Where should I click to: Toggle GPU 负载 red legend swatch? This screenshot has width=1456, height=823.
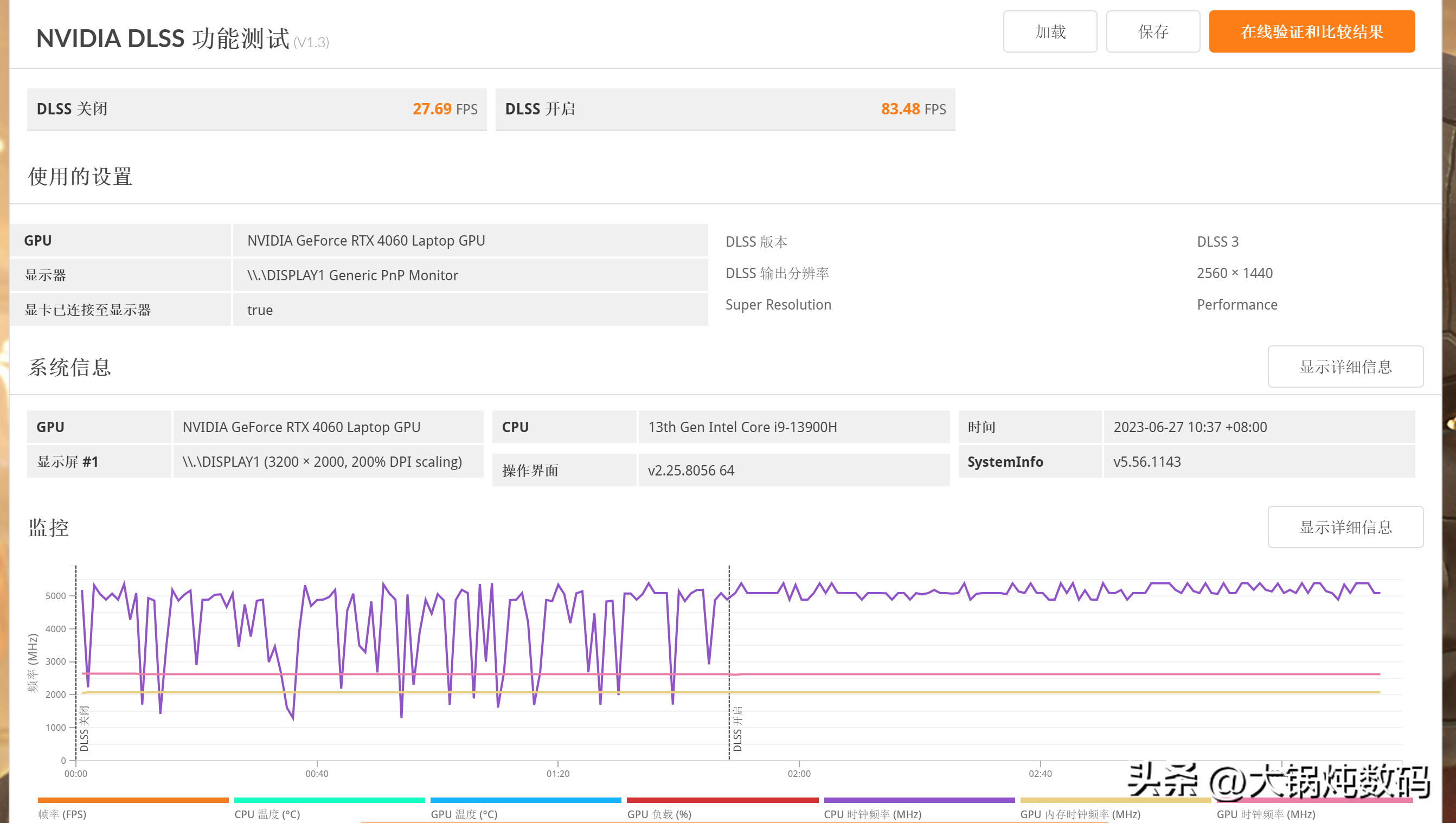coord(722,800)
